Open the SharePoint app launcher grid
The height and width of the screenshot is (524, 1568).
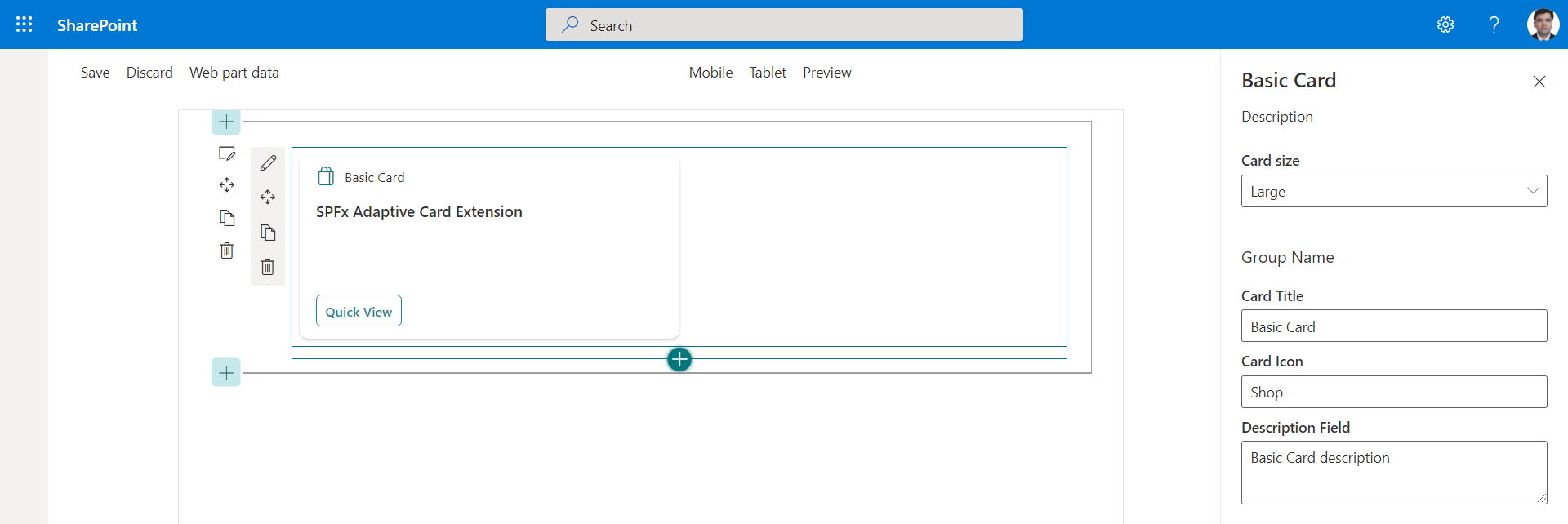tap(24, 24)
